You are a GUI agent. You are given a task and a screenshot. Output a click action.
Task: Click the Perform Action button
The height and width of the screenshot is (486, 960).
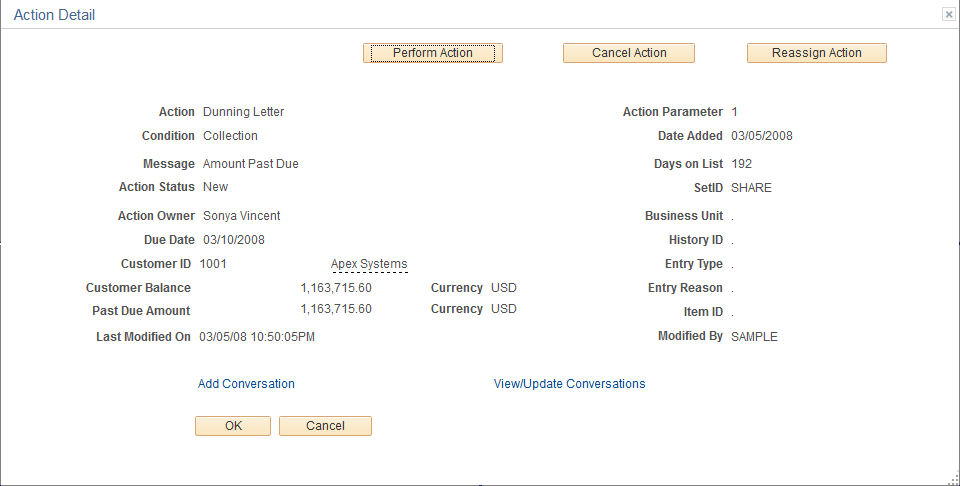(x=433, y=53)
